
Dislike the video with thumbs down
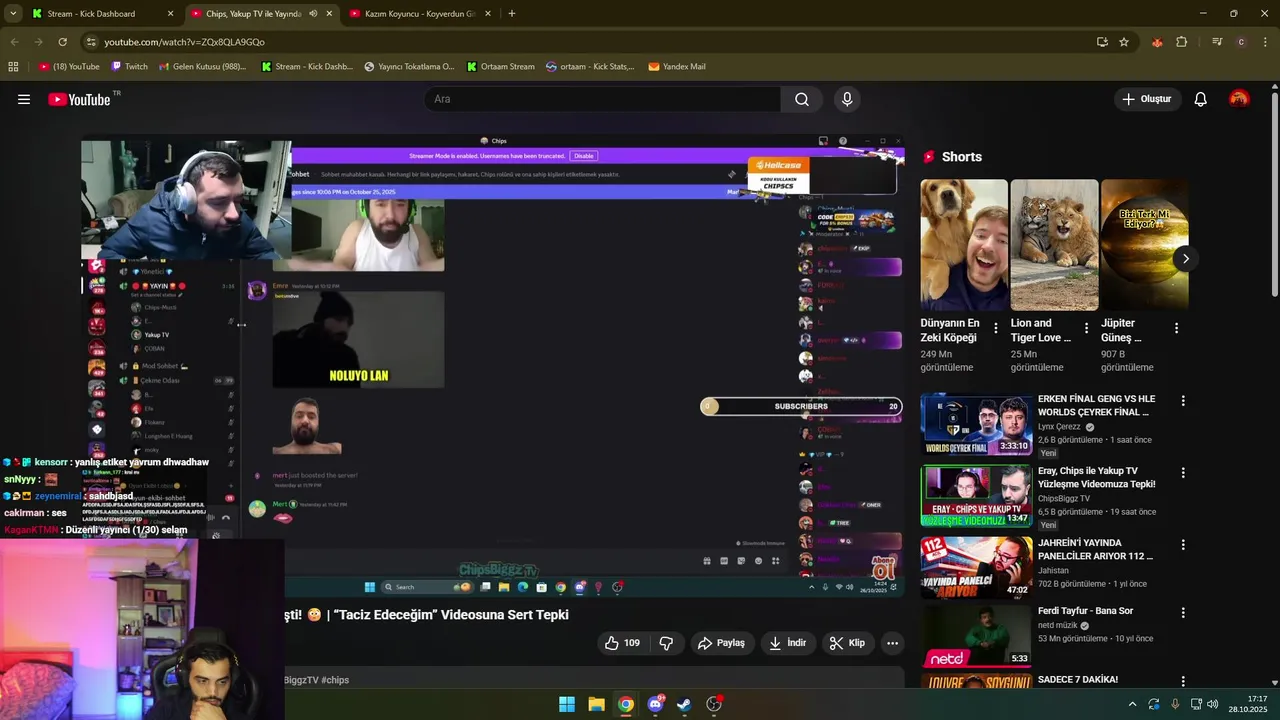(x=666, y=643)
